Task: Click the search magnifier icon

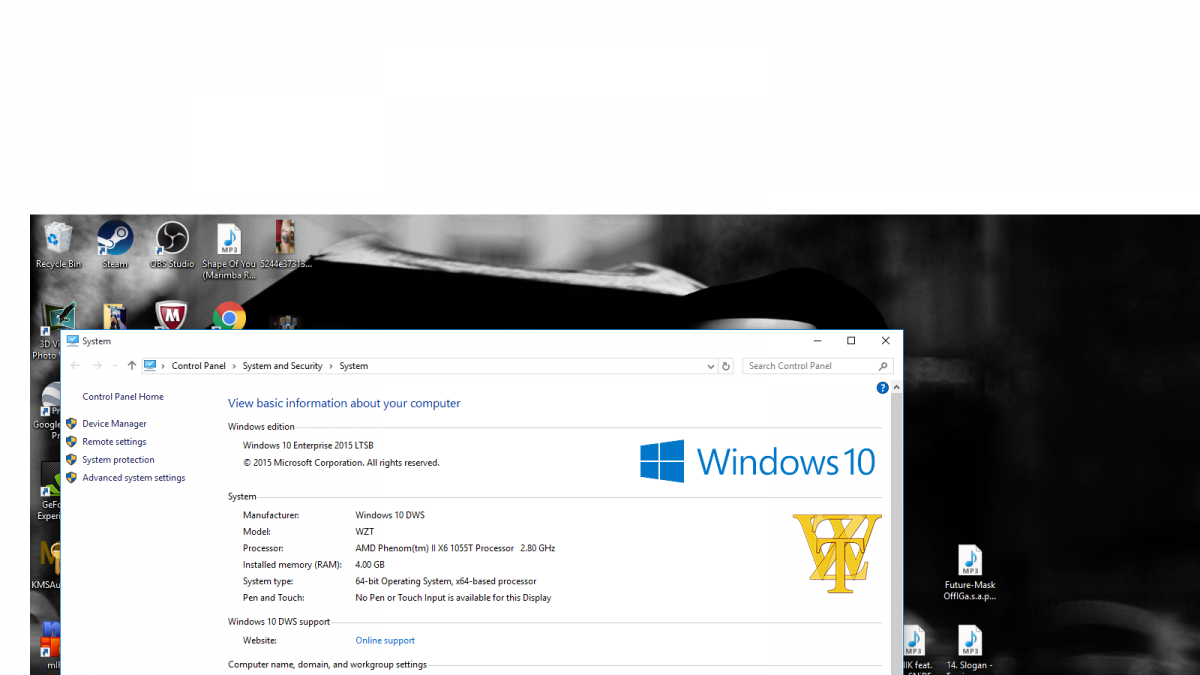Action: pyautogui.click(x=883, y=366)
